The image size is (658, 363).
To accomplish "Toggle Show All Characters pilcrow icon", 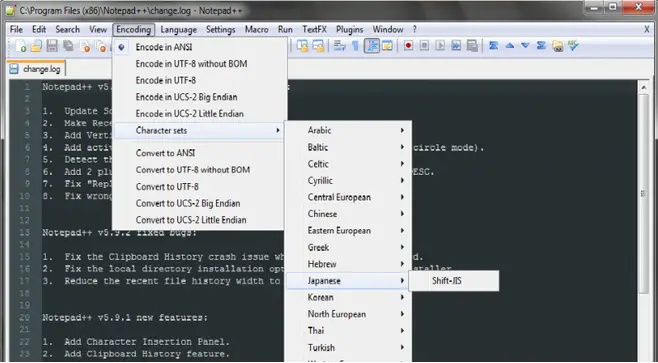I will pos(355,46).
